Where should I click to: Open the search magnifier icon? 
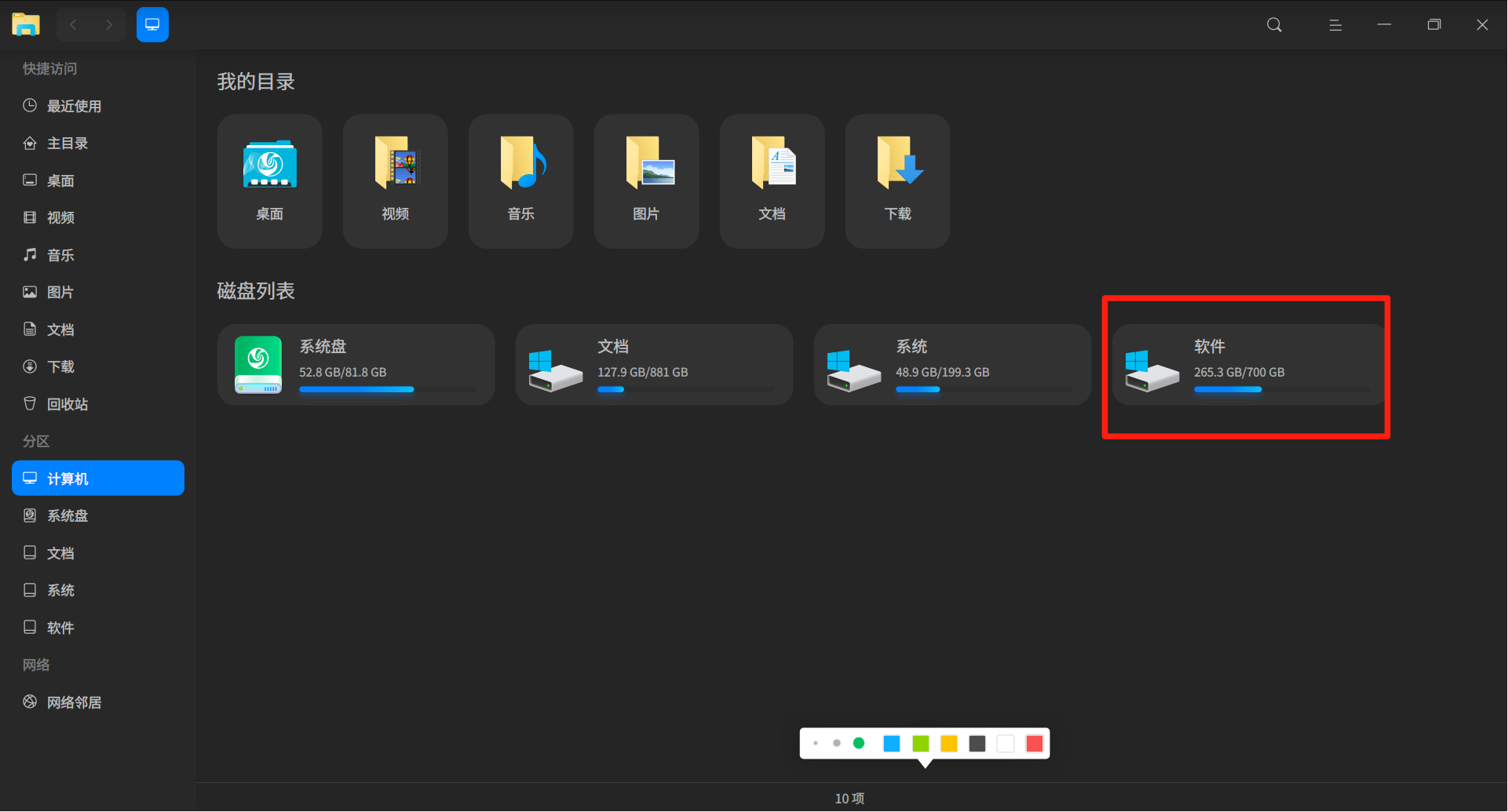[x=1274, y=25]
